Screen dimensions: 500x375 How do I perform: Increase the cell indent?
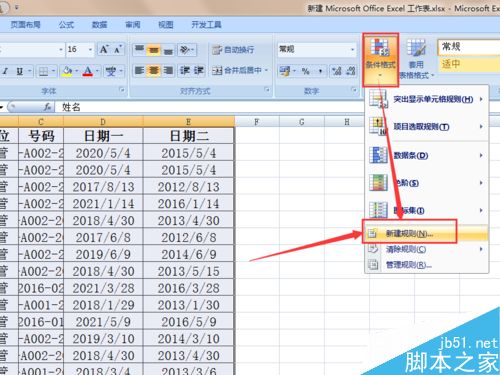tap(198, 71)
